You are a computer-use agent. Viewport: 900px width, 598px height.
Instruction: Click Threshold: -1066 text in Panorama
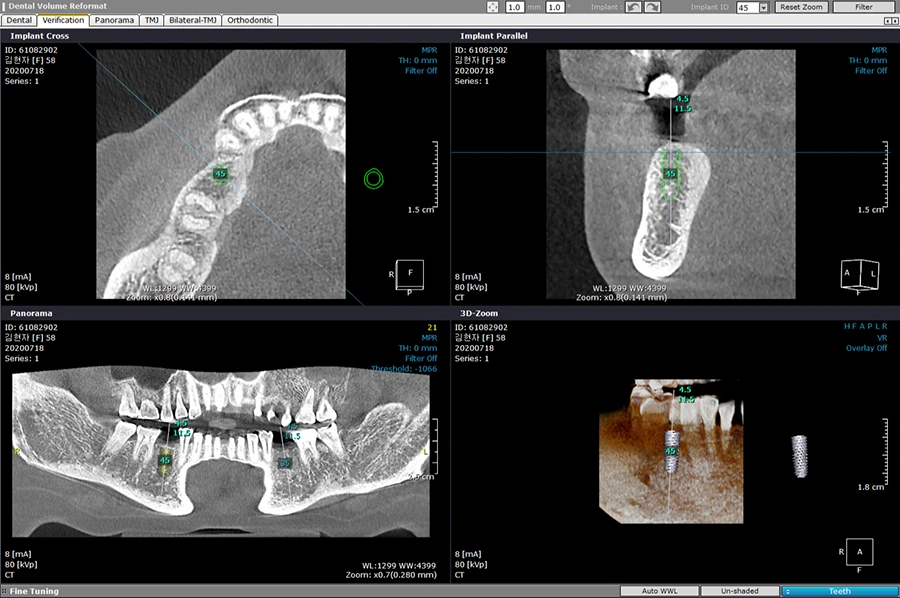tap(404, 368)
